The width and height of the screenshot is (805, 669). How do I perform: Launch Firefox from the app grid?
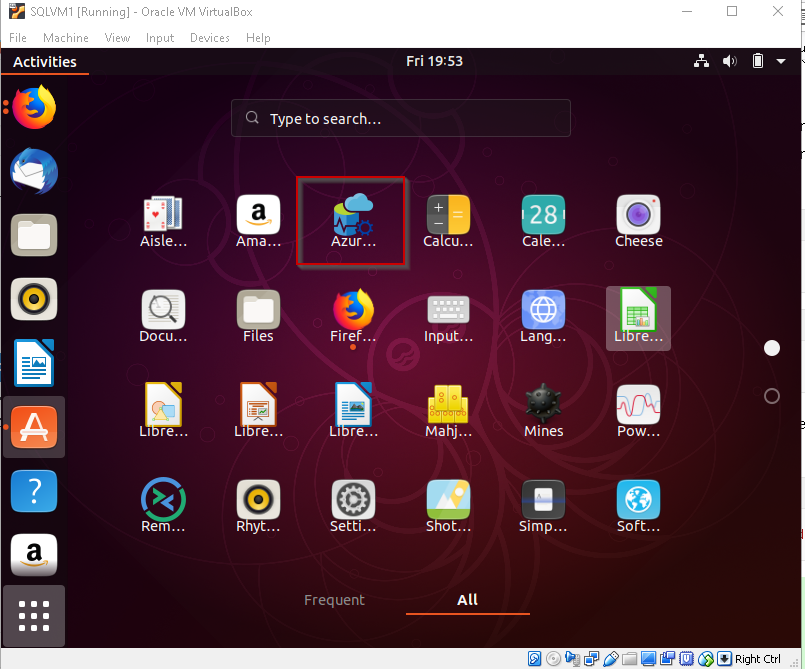pos(353,317)
